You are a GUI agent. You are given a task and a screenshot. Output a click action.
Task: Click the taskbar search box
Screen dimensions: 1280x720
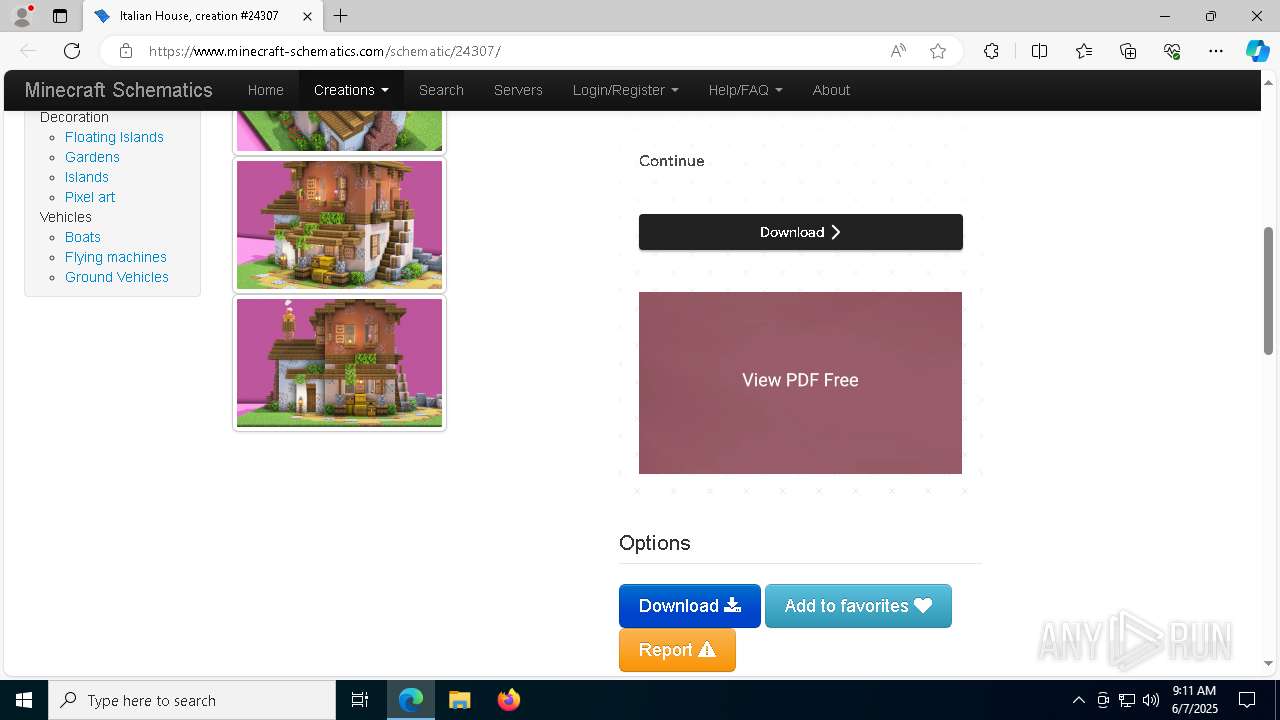tap(192, 700)
